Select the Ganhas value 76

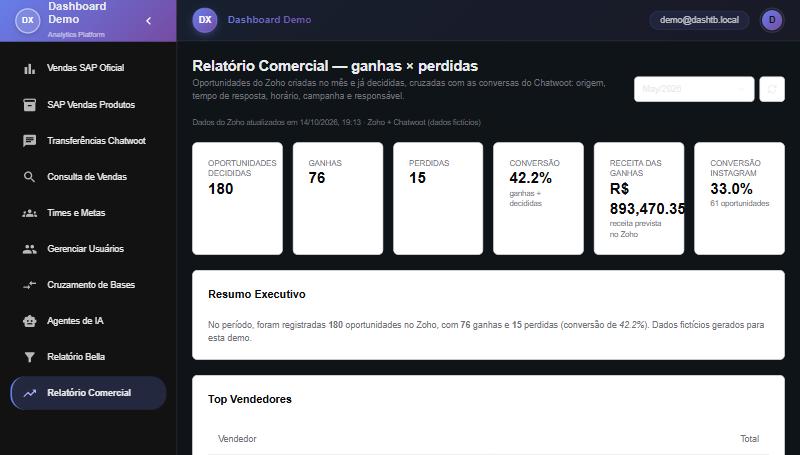pos(317,178)
